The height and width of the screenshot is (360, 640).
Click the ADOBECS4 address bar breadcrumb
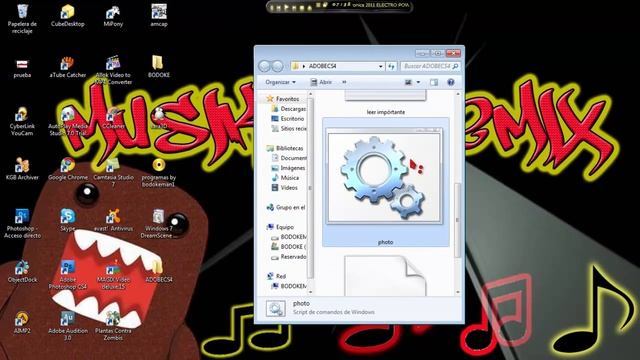coord(322,66)
